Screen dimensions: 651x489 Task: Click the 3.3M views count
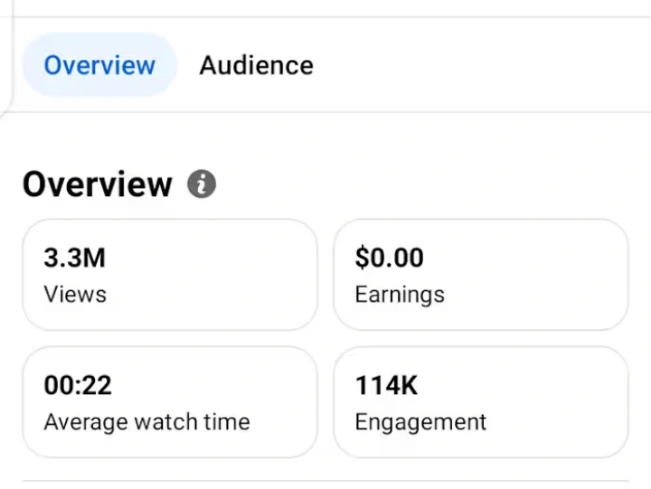(x=74, y=258)
